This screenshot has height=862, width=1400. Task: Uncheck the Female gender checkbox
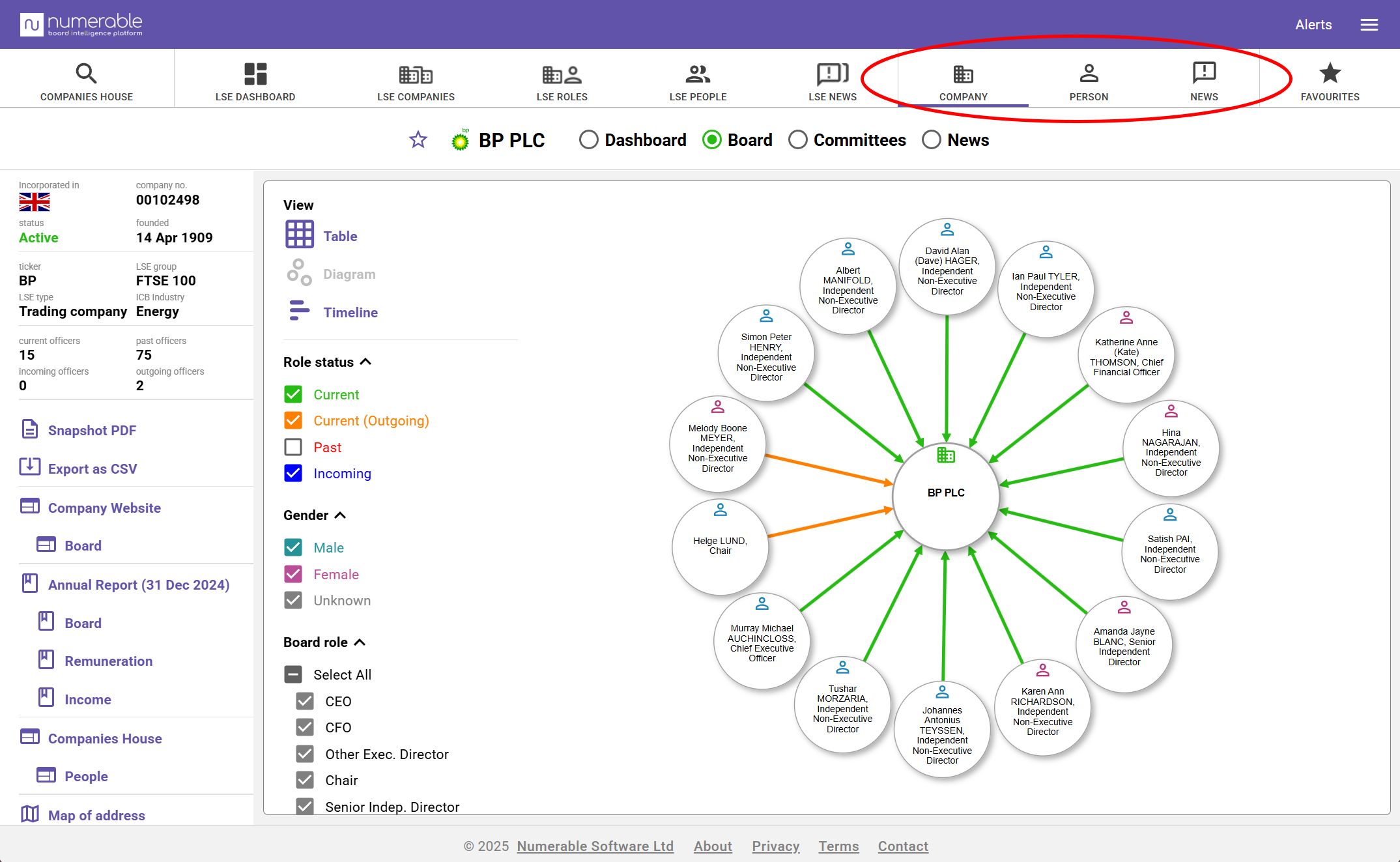point(293,574)
